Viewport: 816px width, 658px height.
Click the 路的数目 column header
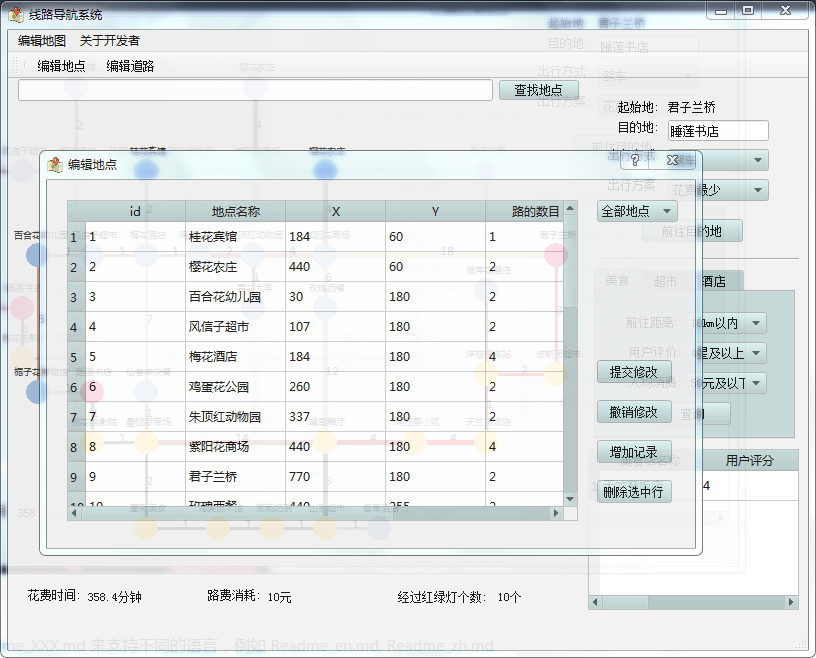click(x=525, y=211)
